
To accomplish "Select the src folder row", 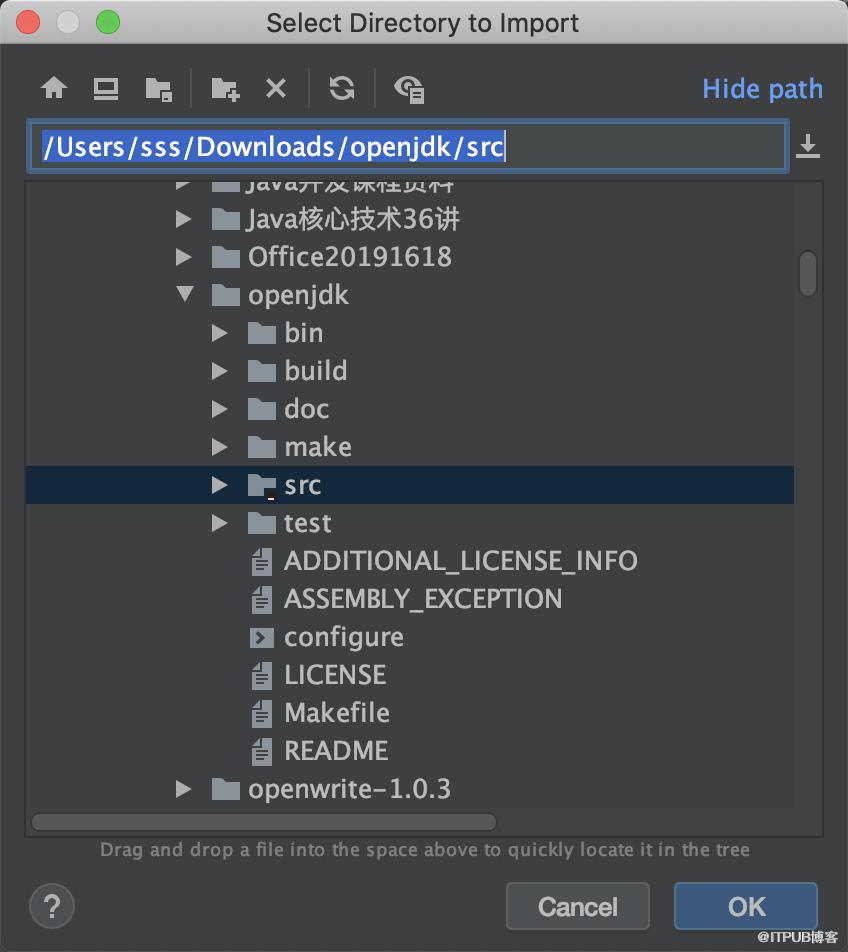I will pyautogui.click(x=410, y=485).
